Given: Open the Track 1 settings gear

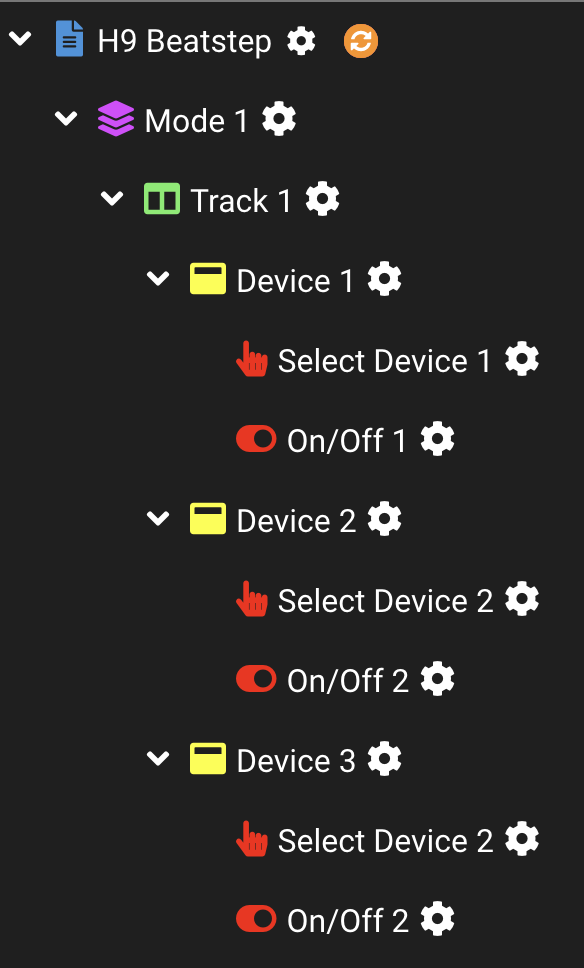Looking at the screenshot, I should [323, 199].
